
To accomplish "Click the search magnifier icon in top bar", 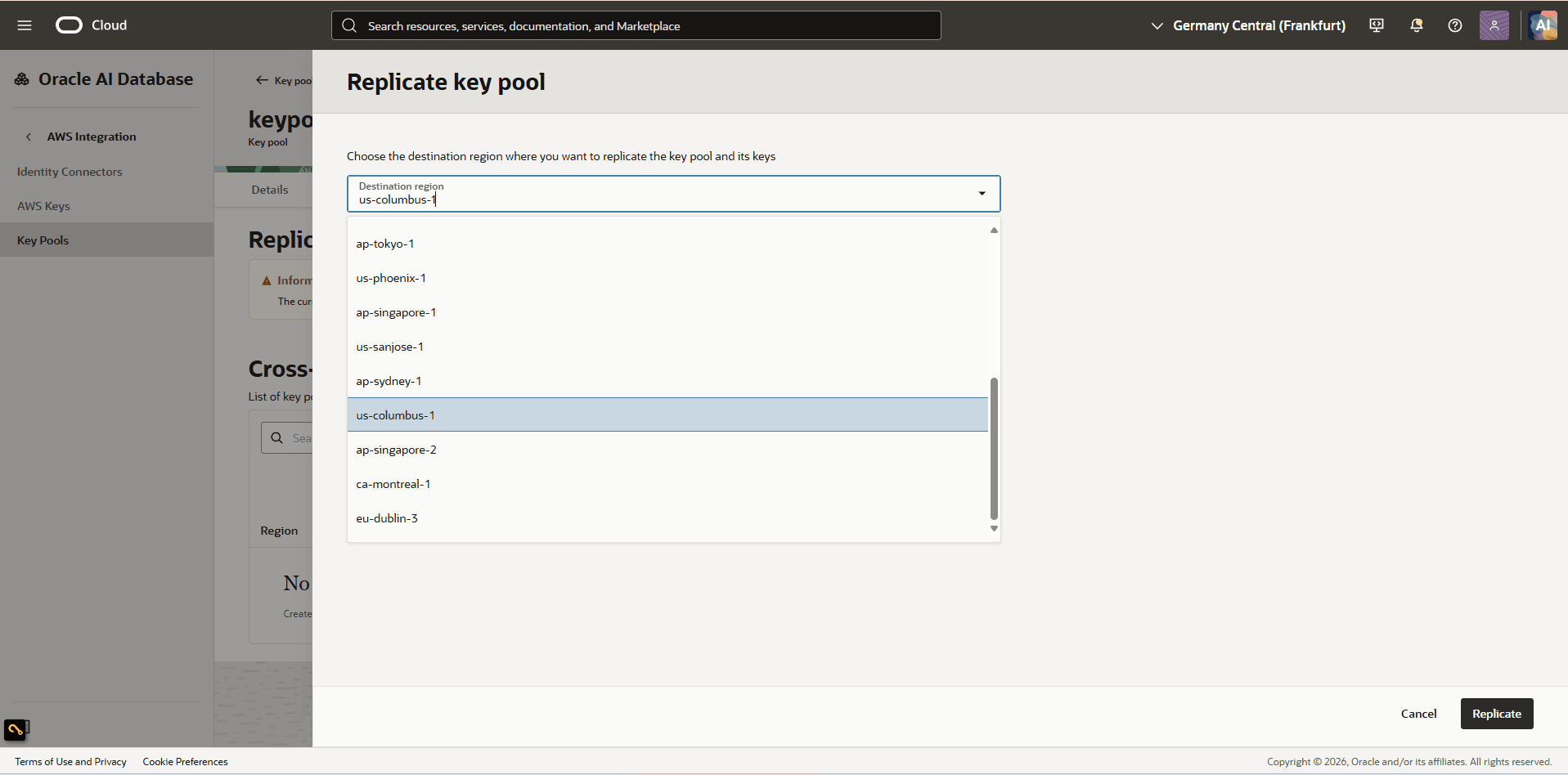I will coord(349,25).
